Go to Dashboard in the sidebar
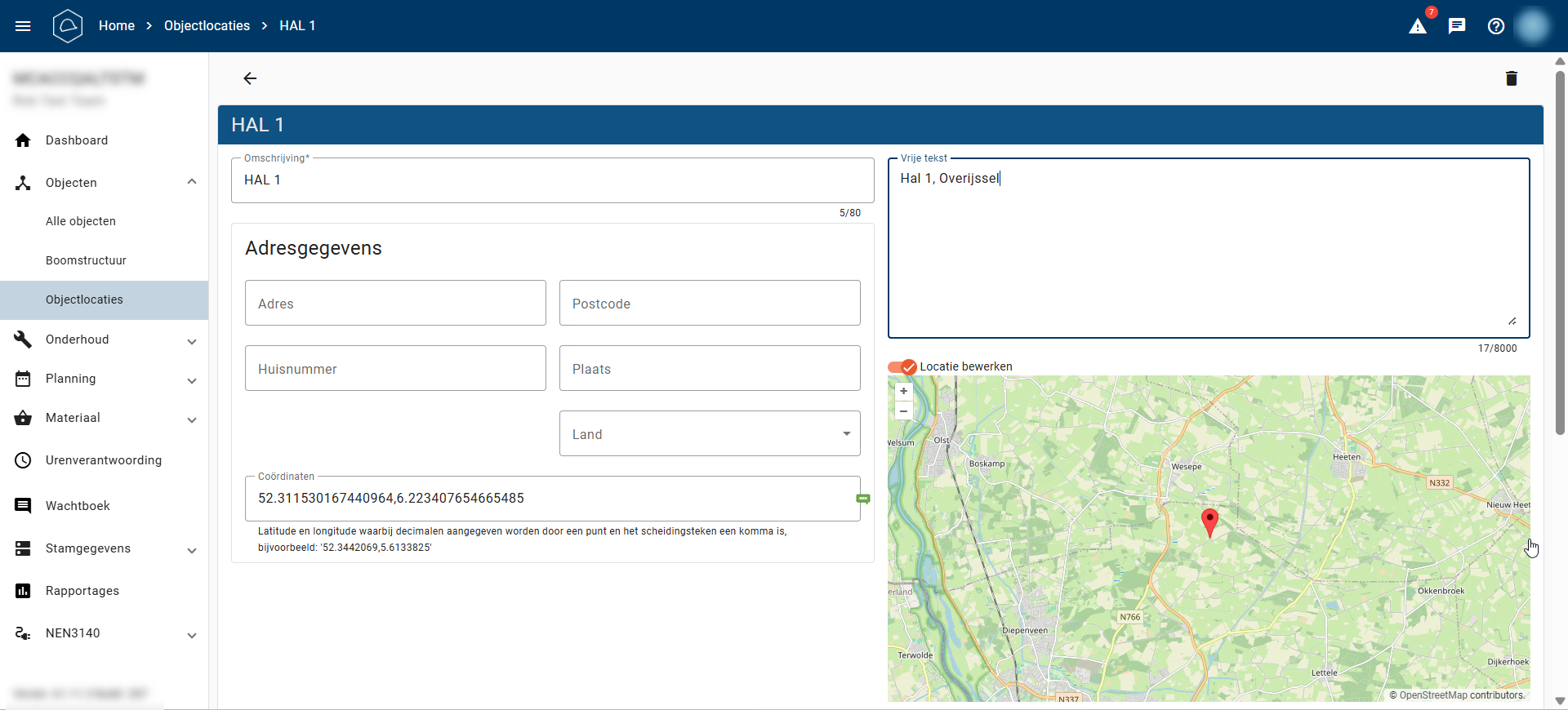 77,140
